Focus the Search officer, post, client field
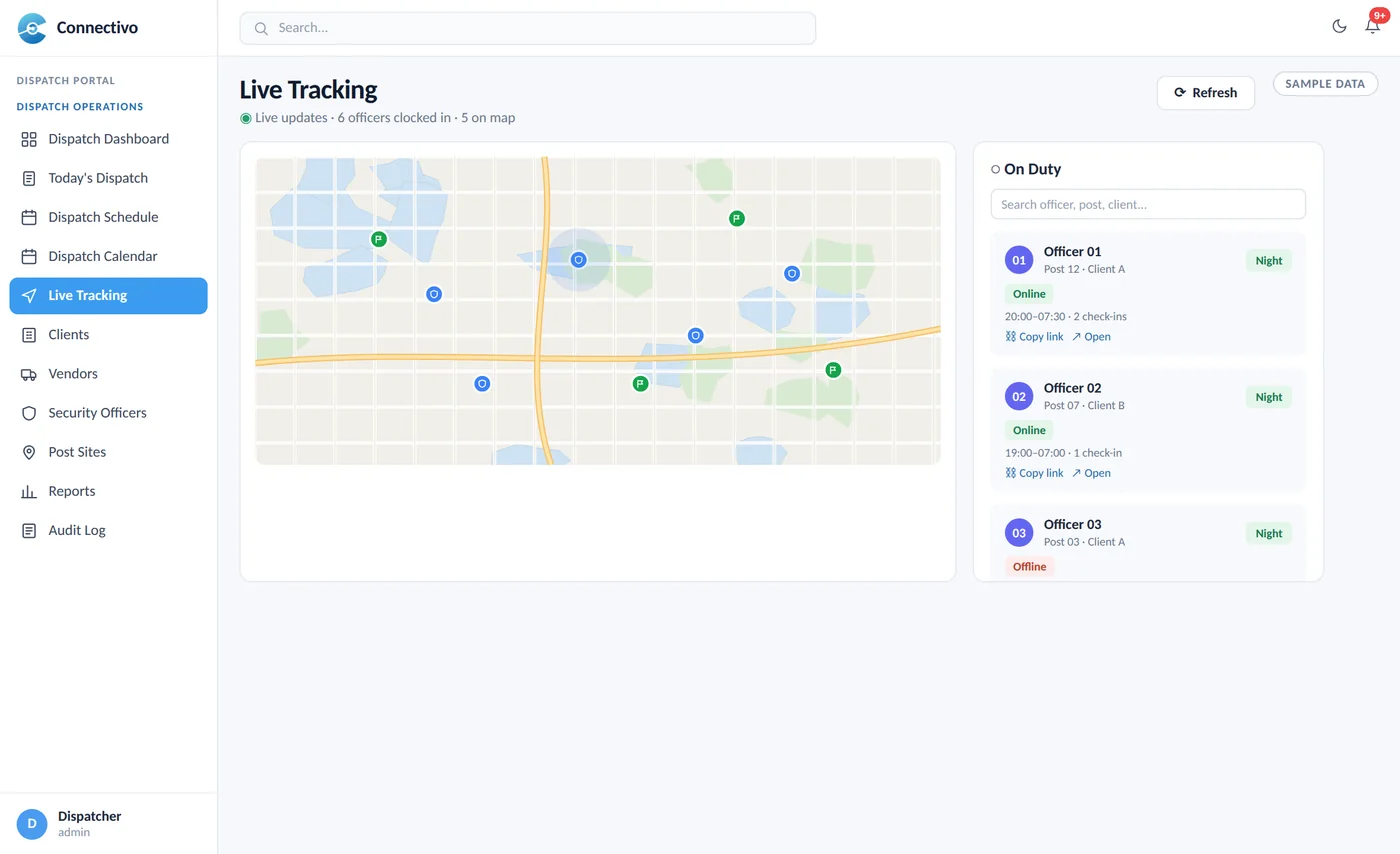The image size is (1400, 854). 1148,204
